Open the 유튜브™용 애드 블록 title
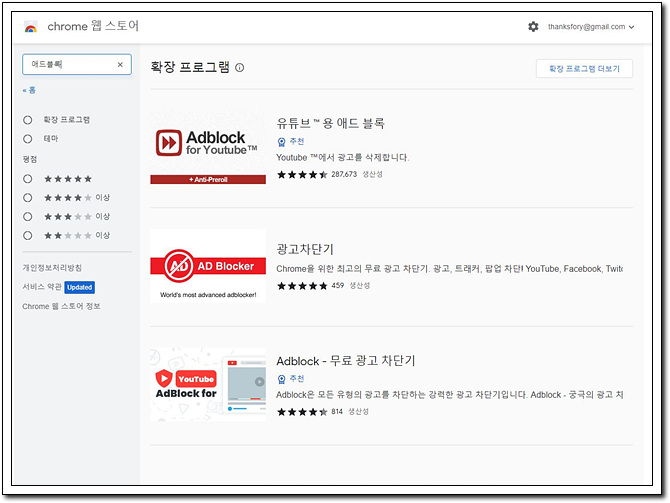The height and width of the screenshot is (503, 670). [330, 124]
